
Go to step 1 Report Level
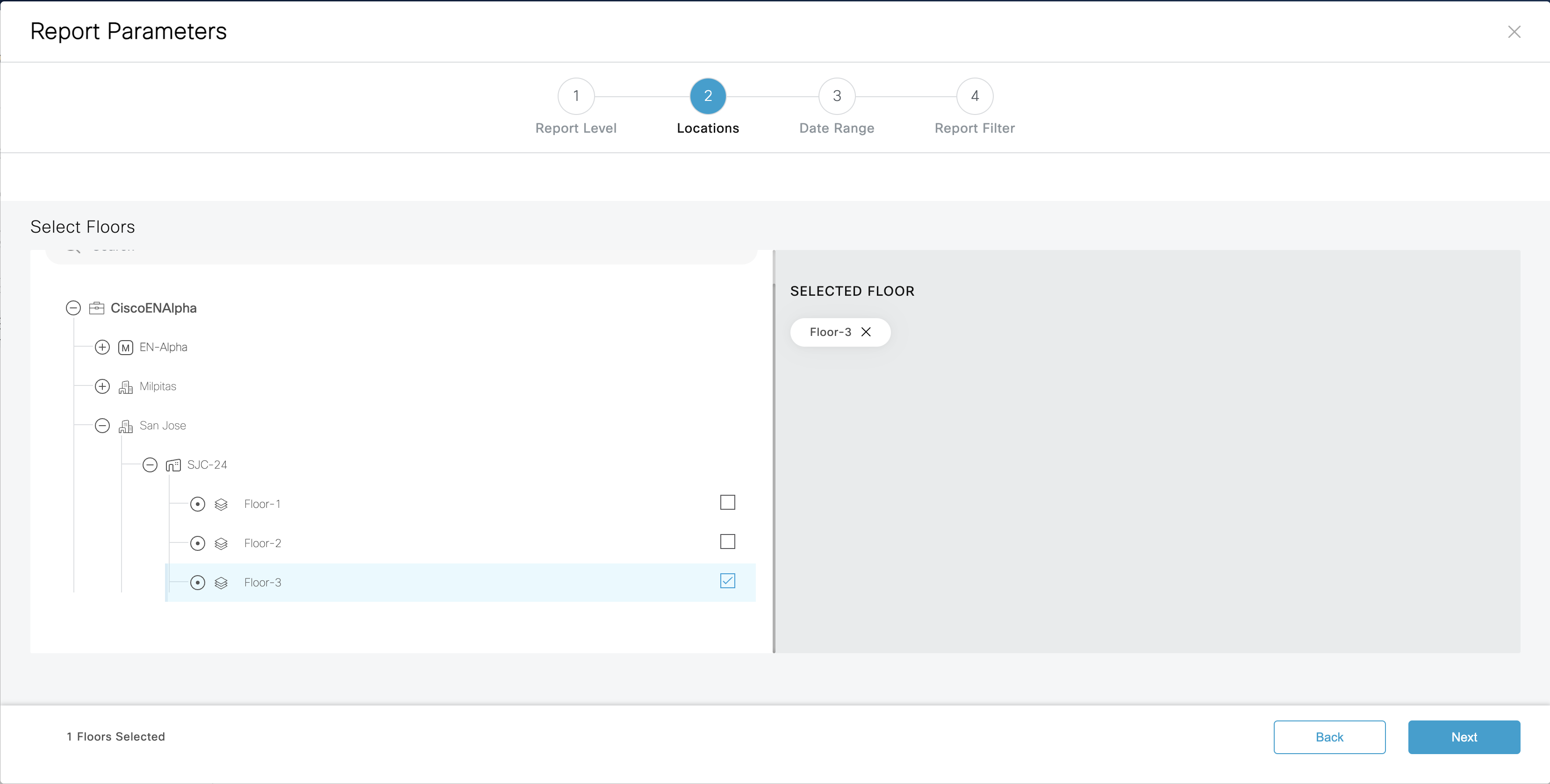click(x=576, y=96)
